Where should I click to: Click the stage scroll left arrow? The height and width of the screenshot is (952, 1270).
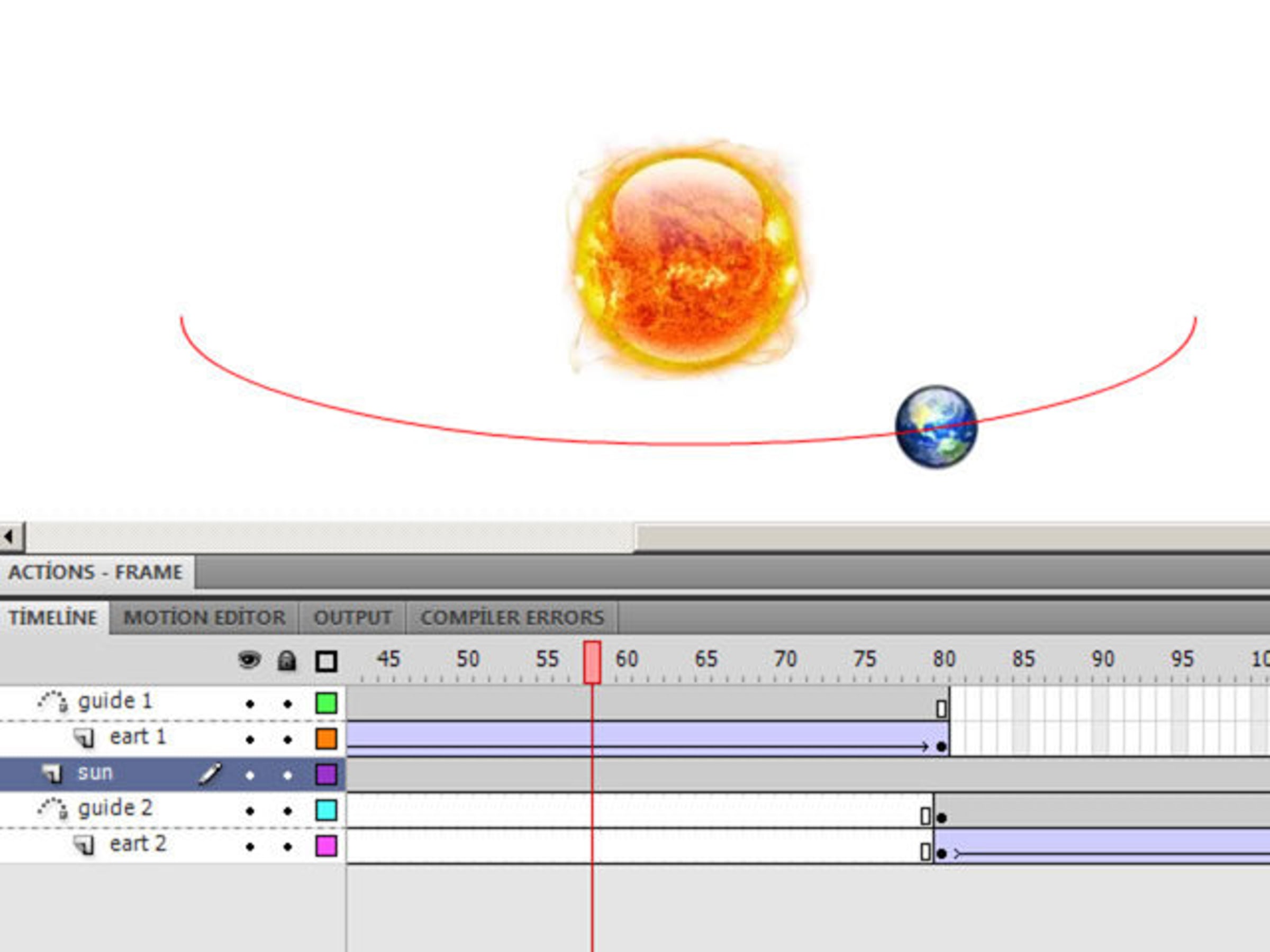pyautogui.click(x=10, y=537)
